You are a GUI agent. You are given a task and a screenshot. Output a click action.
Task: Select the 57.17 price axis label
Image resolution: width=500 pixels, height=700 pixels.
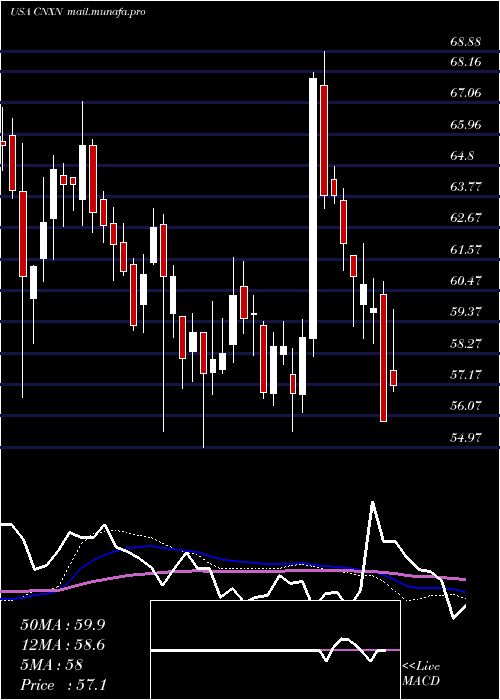[x=466, y=375]
